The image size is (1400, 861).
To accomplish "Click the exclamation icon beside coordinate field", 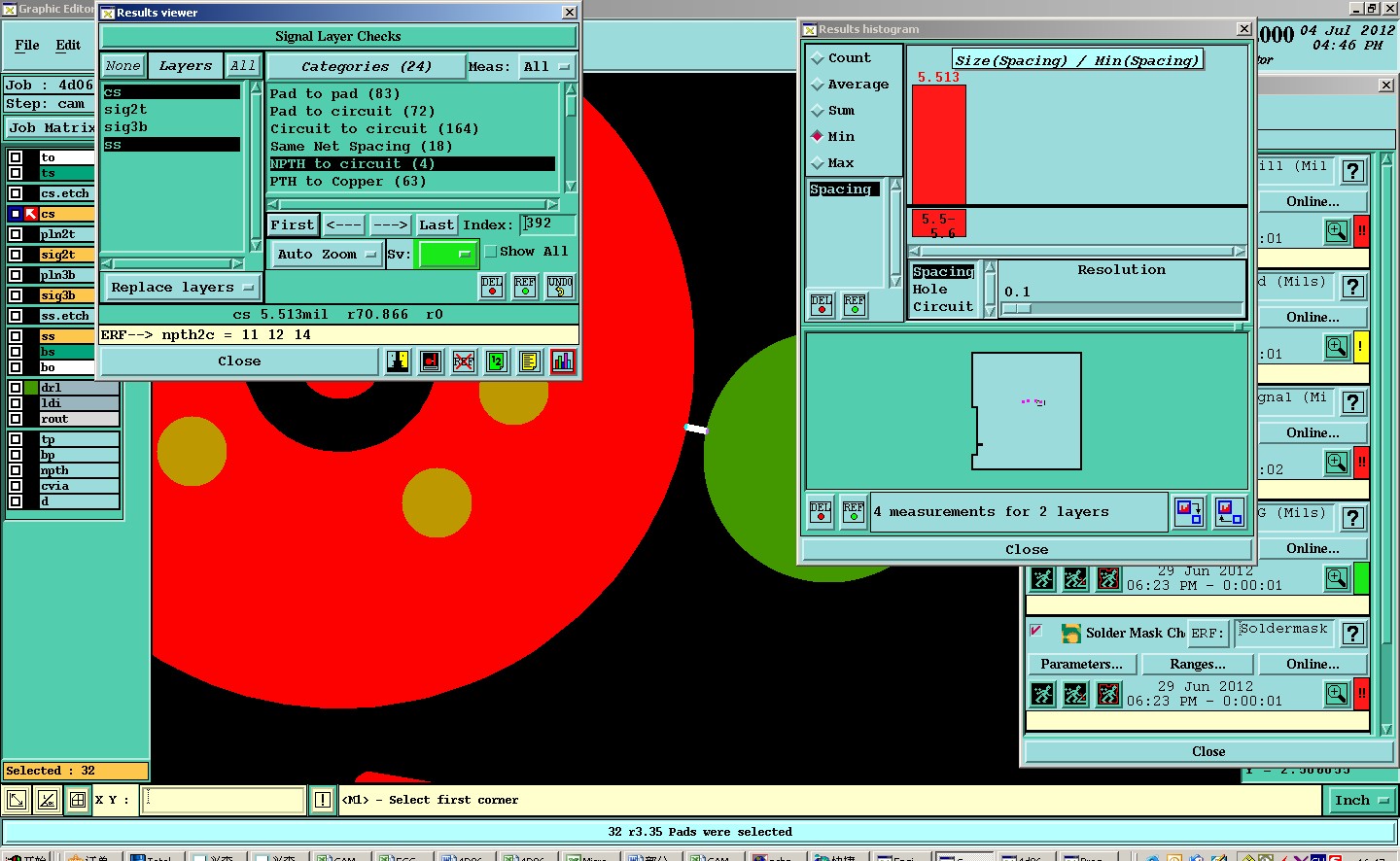I will 323,801.
